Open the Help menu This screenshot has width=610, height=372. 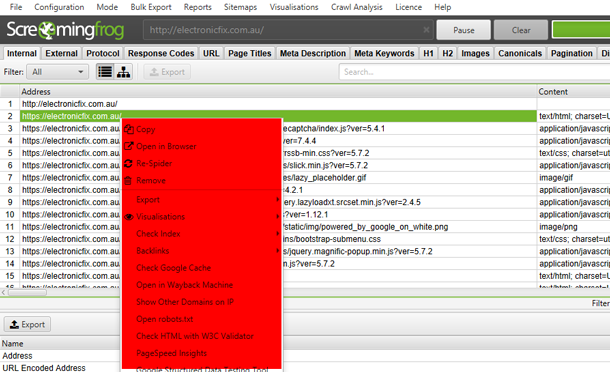[x=443, y=7]
